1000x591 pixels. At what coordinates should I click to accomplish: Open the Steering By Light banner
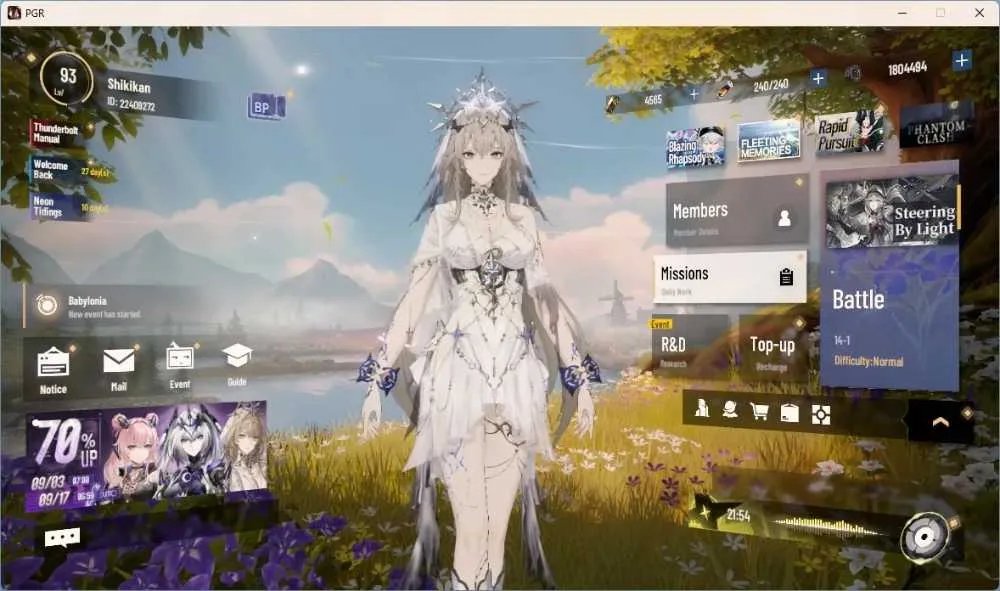(892, 214)
